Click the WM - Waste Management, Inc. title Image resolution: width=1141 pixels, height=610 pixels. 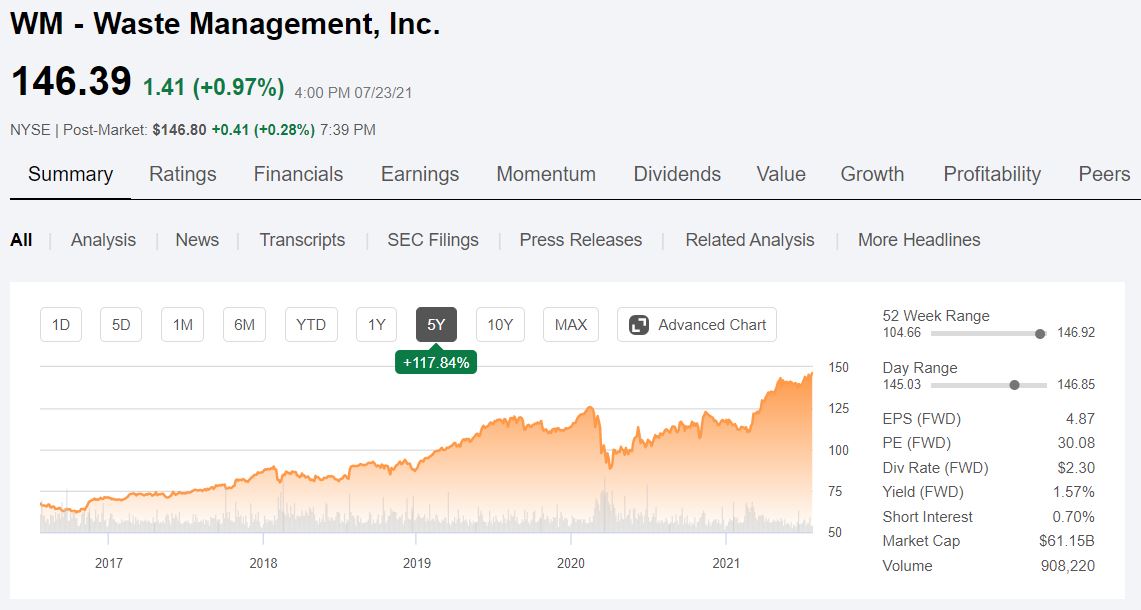225,24
